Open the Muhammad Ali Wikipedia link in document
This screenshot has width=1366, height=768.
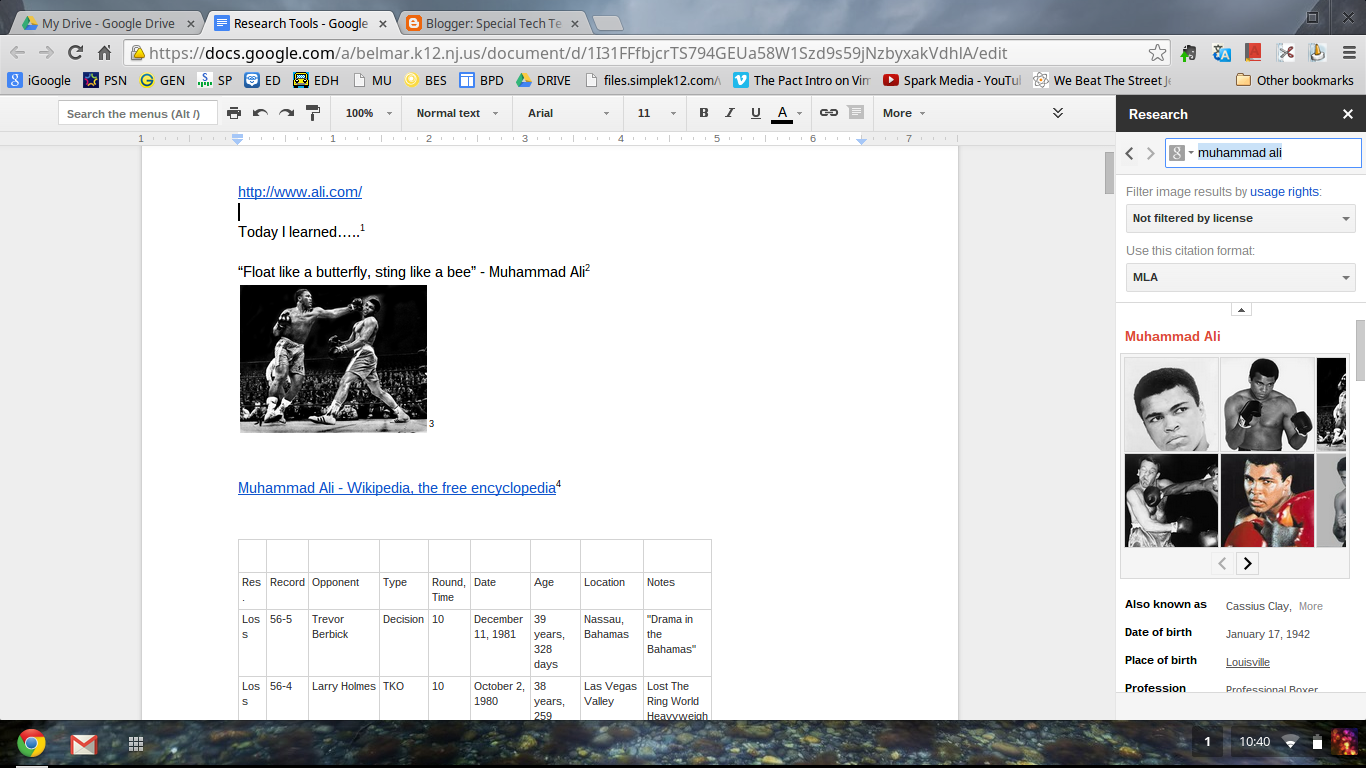397,488
